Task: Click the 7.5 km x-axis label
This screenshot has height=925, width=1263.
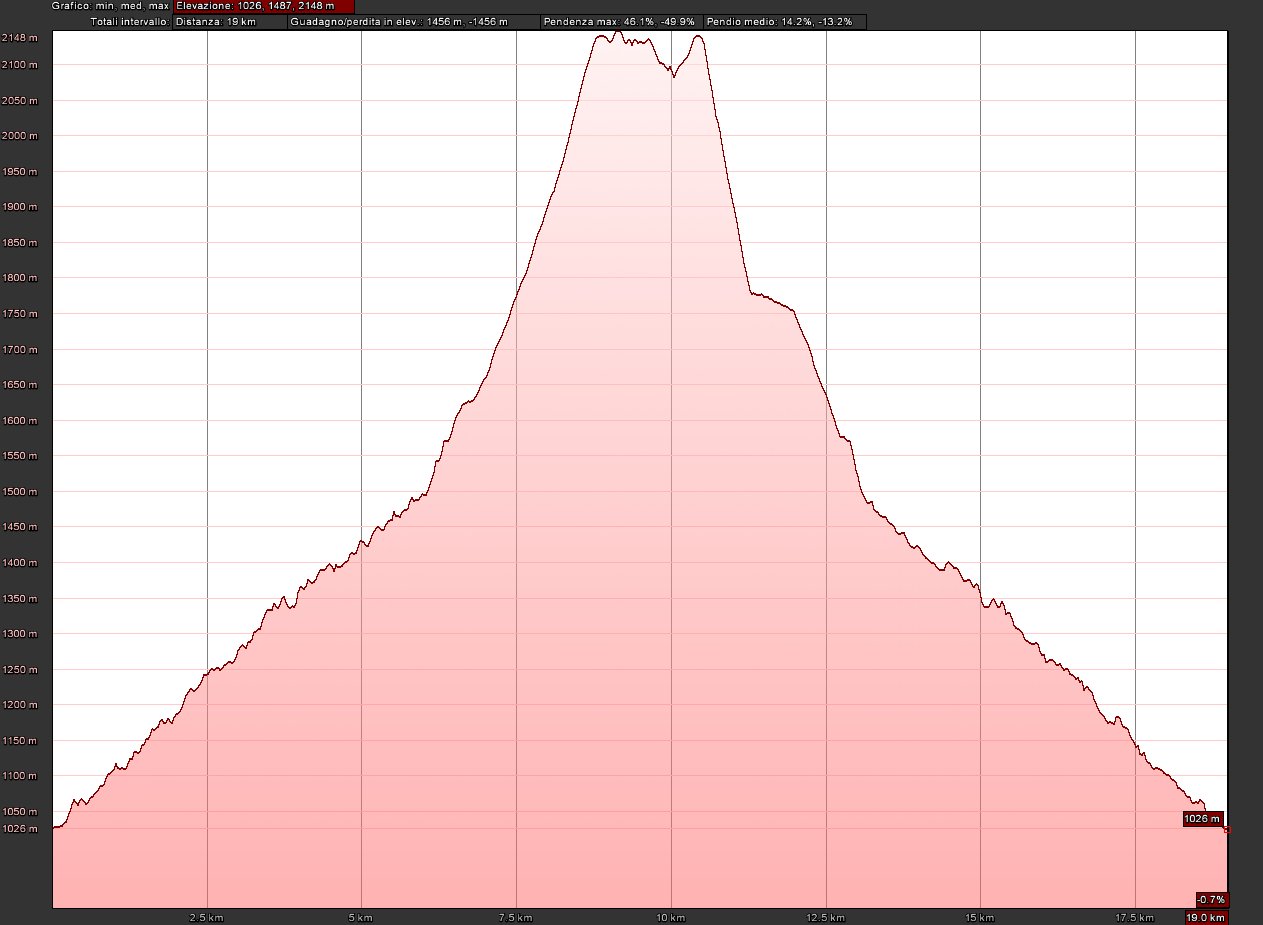Action: pyautogui.click(x=515, y=917)
